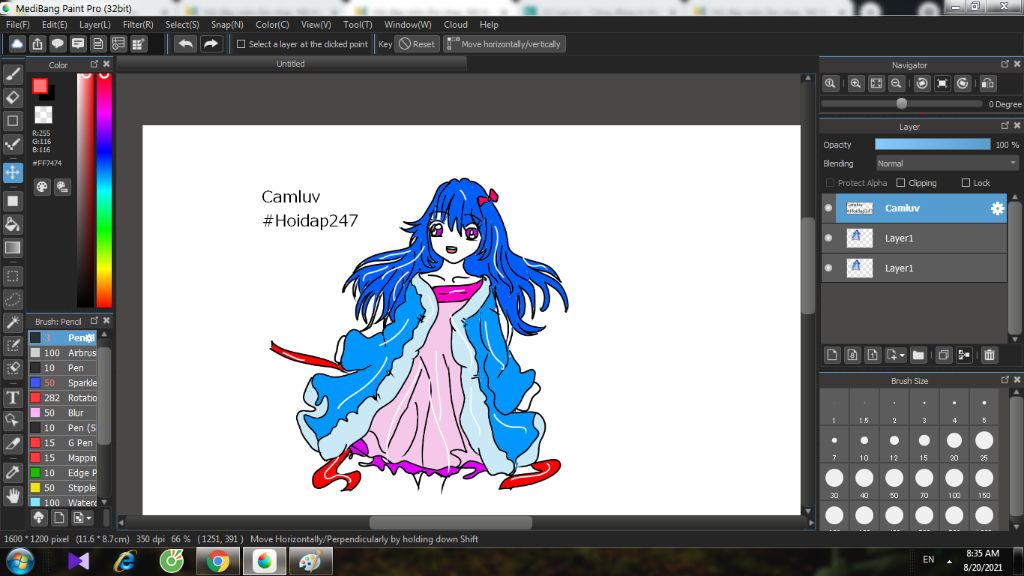Open the Snap menu
The image size is (1024, 576).
click(x=227, y=25)
